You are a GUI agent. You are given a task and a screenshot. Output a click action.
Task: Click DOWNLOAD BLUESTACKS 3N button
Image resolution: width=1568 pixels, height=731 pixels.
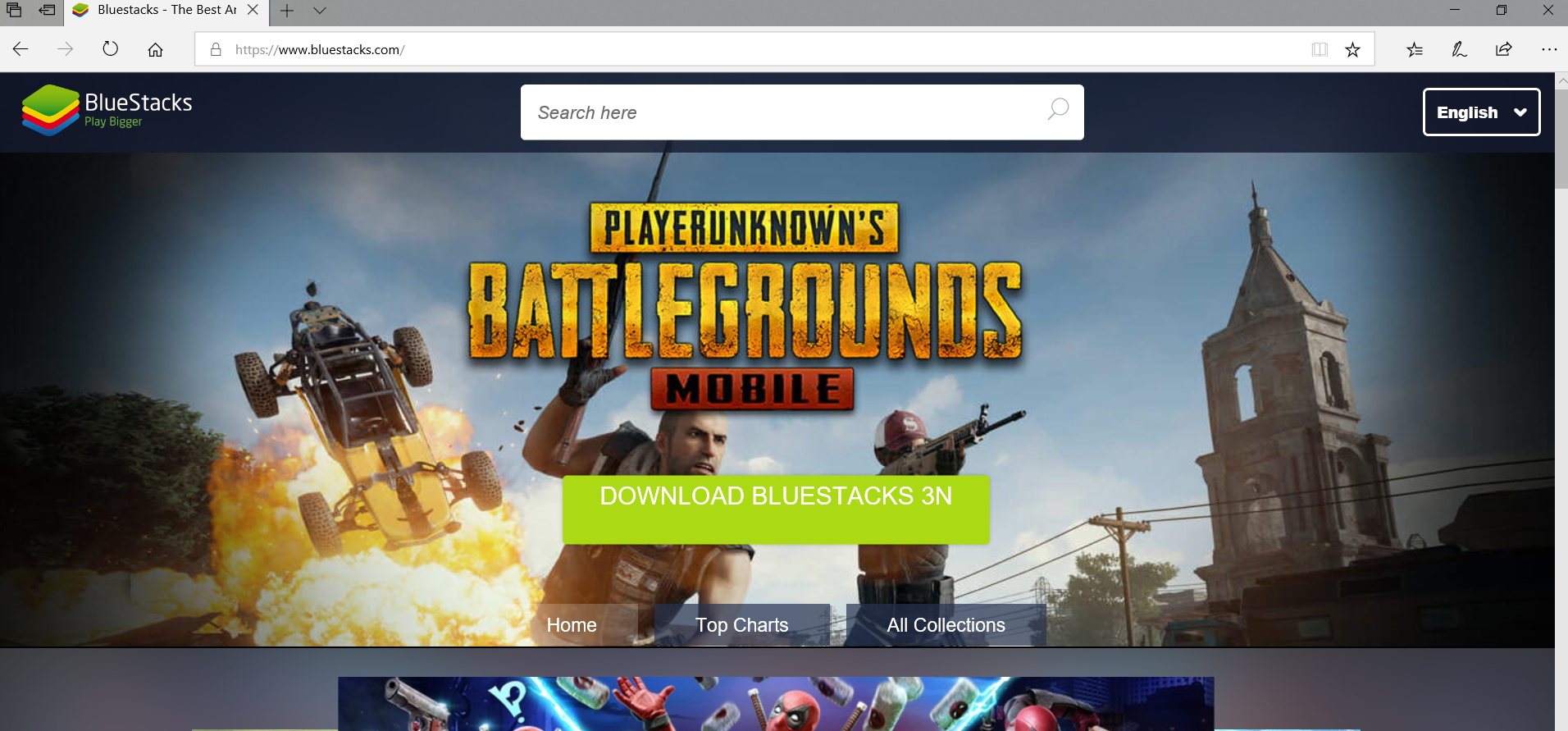pyautogui.click(x=776, y=509)
